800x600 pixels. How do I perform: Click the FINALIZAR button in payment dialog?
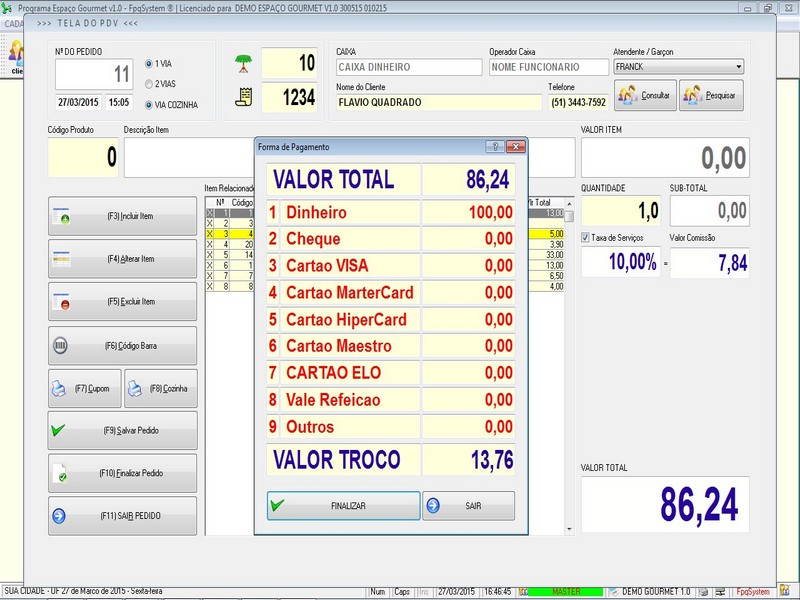pyautogui.click(x=343, y=506)
